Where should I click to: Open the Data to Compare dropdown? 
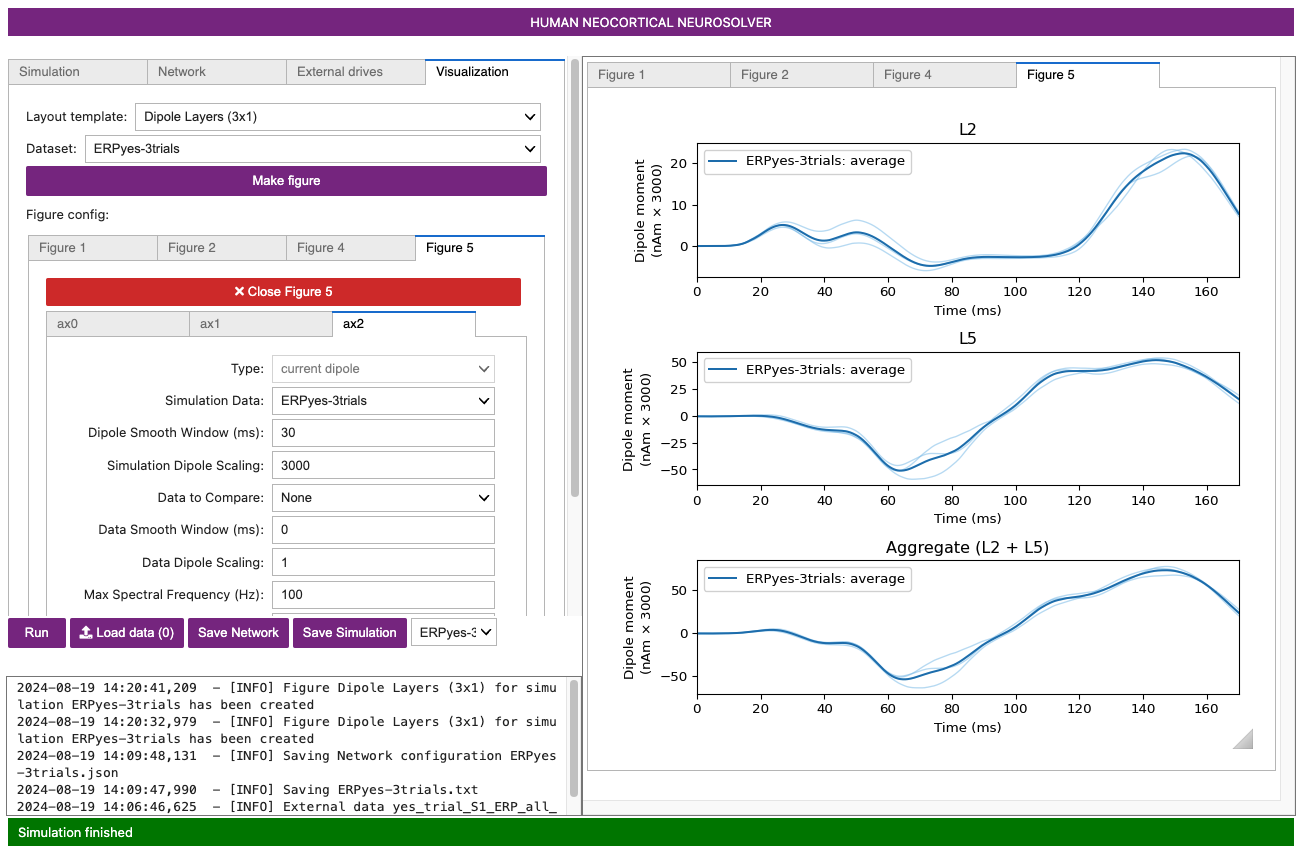point(383,498)
